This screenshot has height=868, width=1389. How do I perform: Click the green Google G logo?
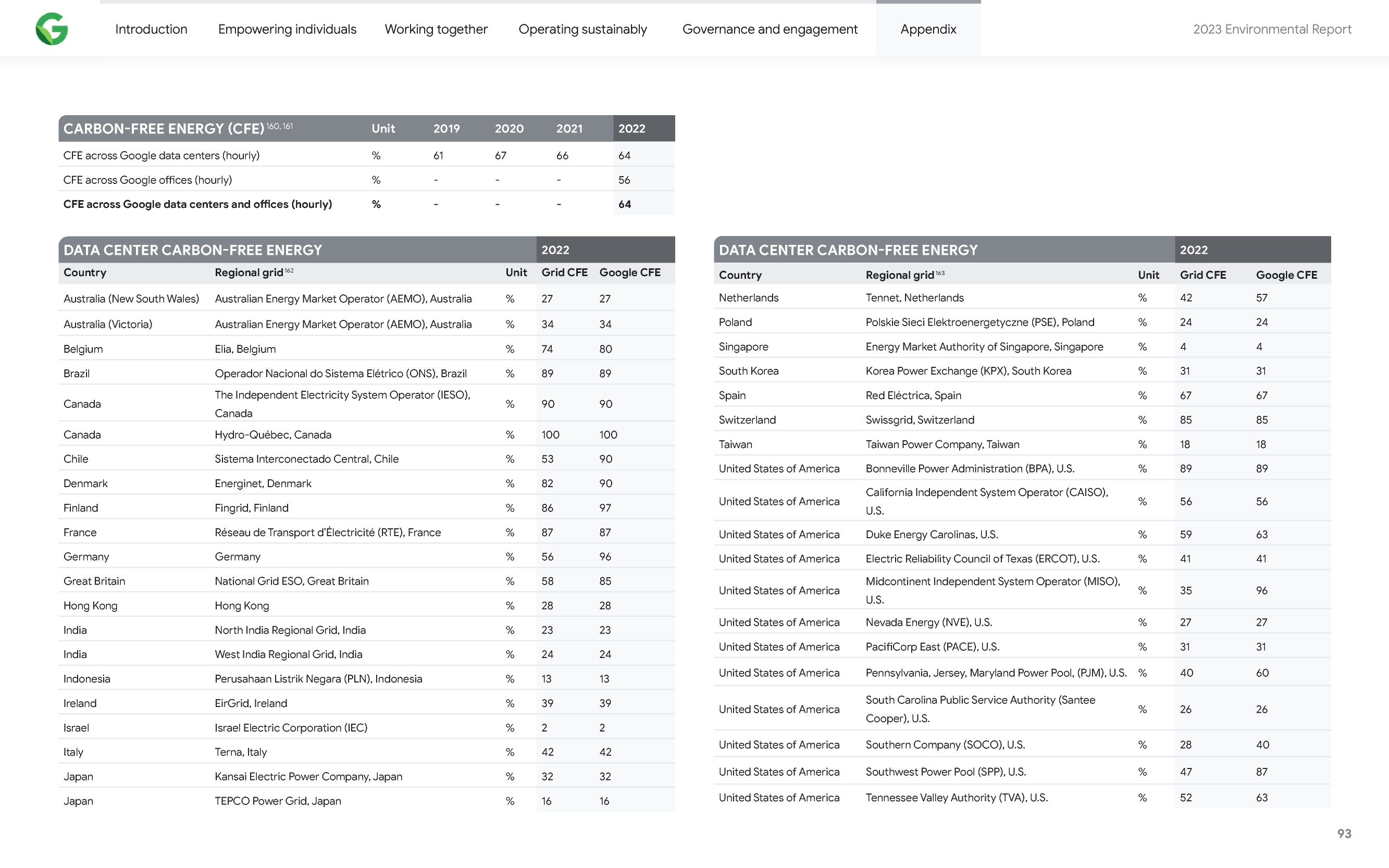coord(52,29)
